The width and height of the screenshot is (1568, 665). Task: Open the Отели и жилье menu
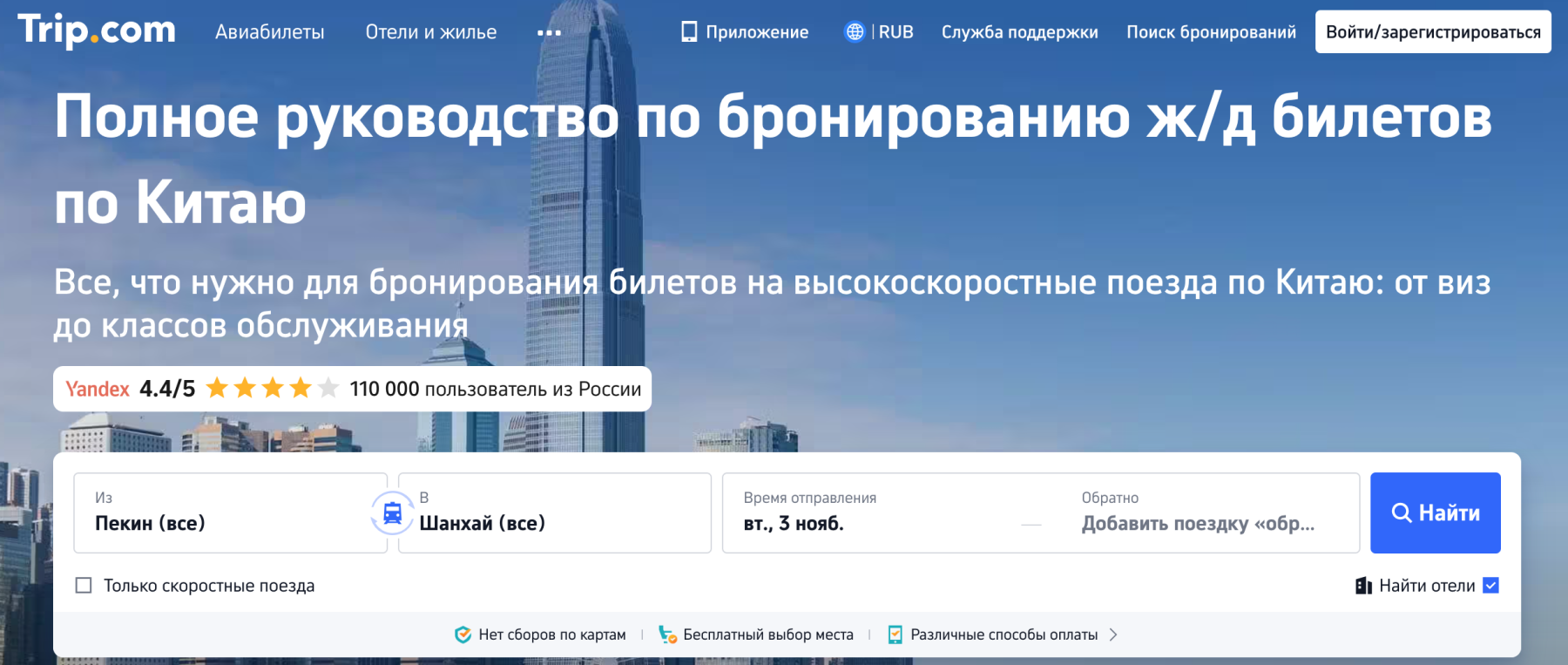tap(431, 32)
